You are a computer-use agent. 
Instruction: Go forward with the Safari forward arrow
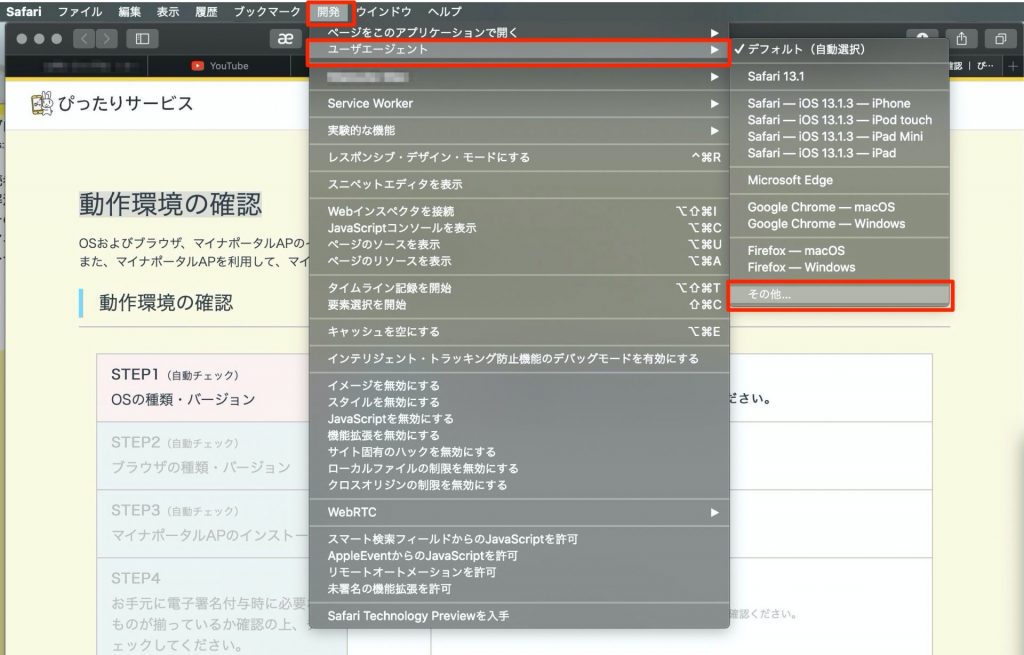point(106,39)
